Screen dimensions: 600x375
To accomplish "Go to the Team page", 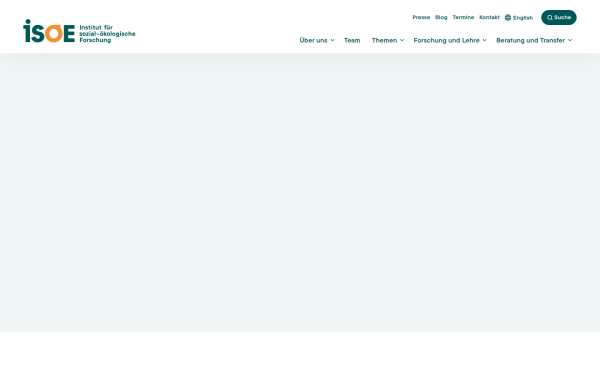I will (x=352, y=40).
